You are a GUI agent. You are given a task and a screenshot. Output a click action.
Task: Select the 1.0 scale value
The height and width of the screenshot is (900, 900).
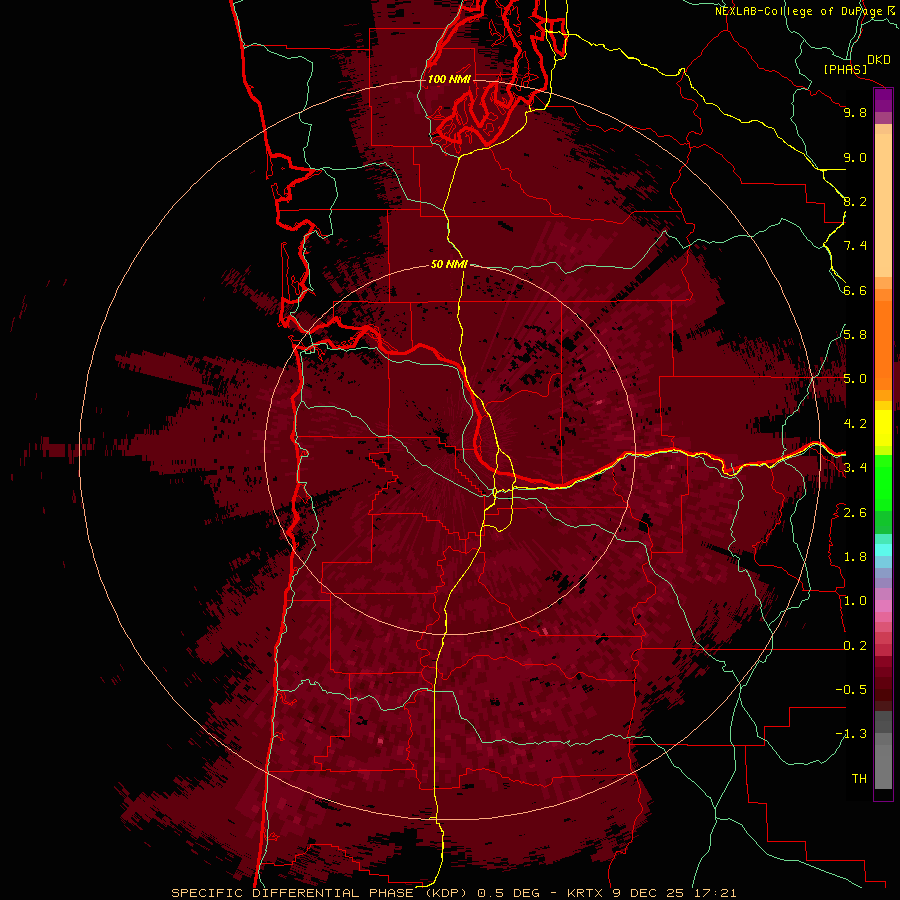(x=855, y=601)
